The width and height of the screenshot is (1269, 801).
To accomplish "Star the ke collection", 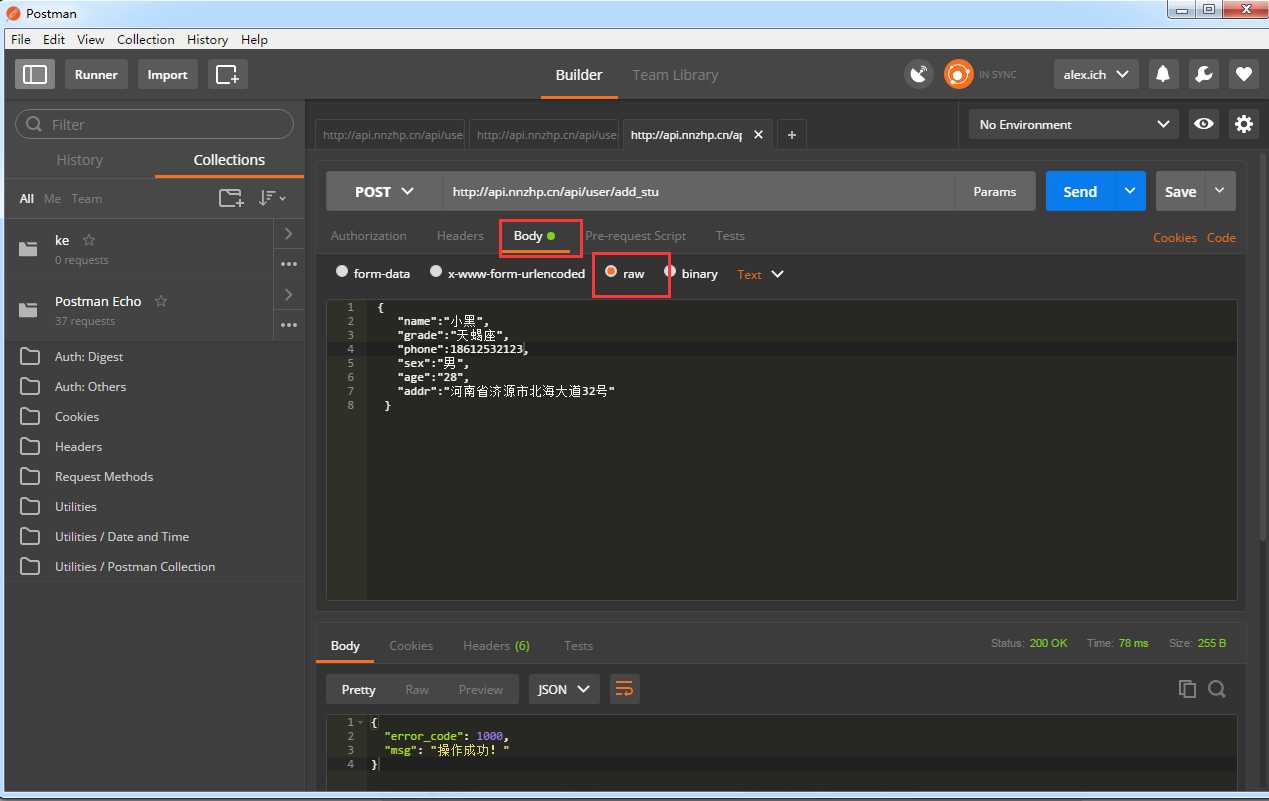I will (89, 240).
